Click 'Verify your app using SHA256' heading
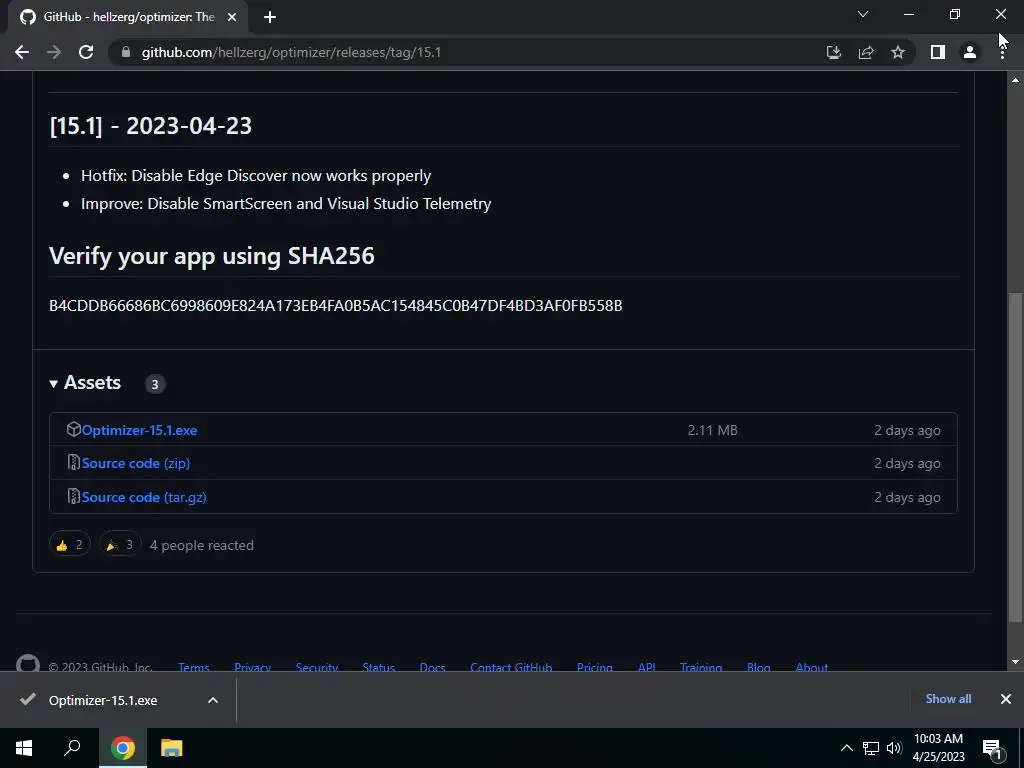The image size is (1024, 768). (x=212, y=256)
